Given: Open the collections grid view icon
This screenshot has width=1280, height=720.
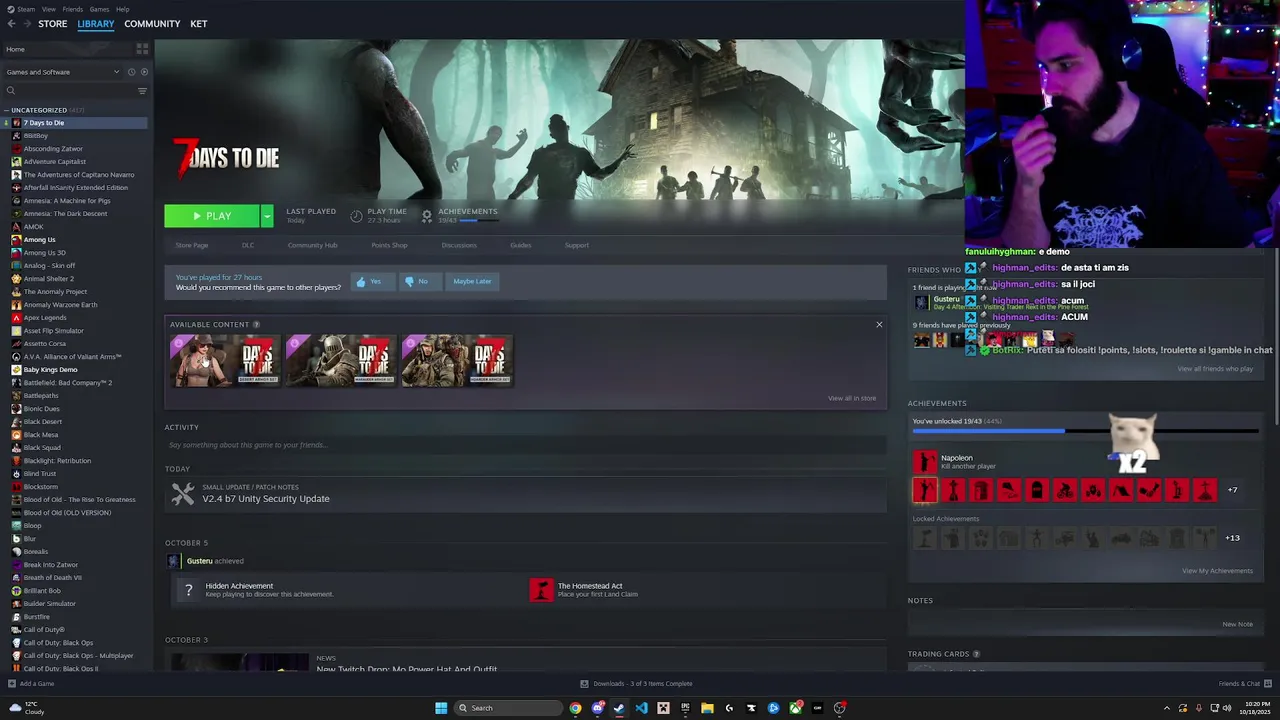Looking at the screenshot, I should (142, 48).
